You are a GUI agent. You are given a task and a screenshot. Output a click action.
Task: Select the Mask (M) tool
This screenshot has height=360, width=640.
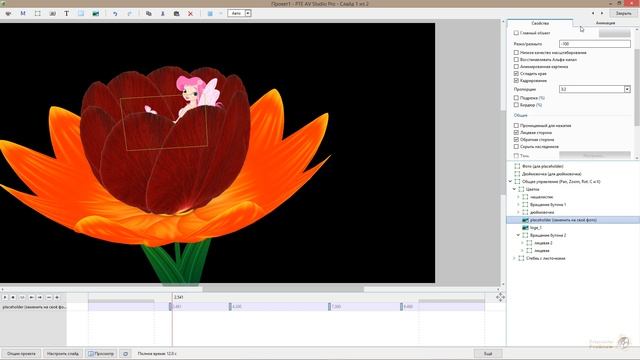[x=23, y=13]
